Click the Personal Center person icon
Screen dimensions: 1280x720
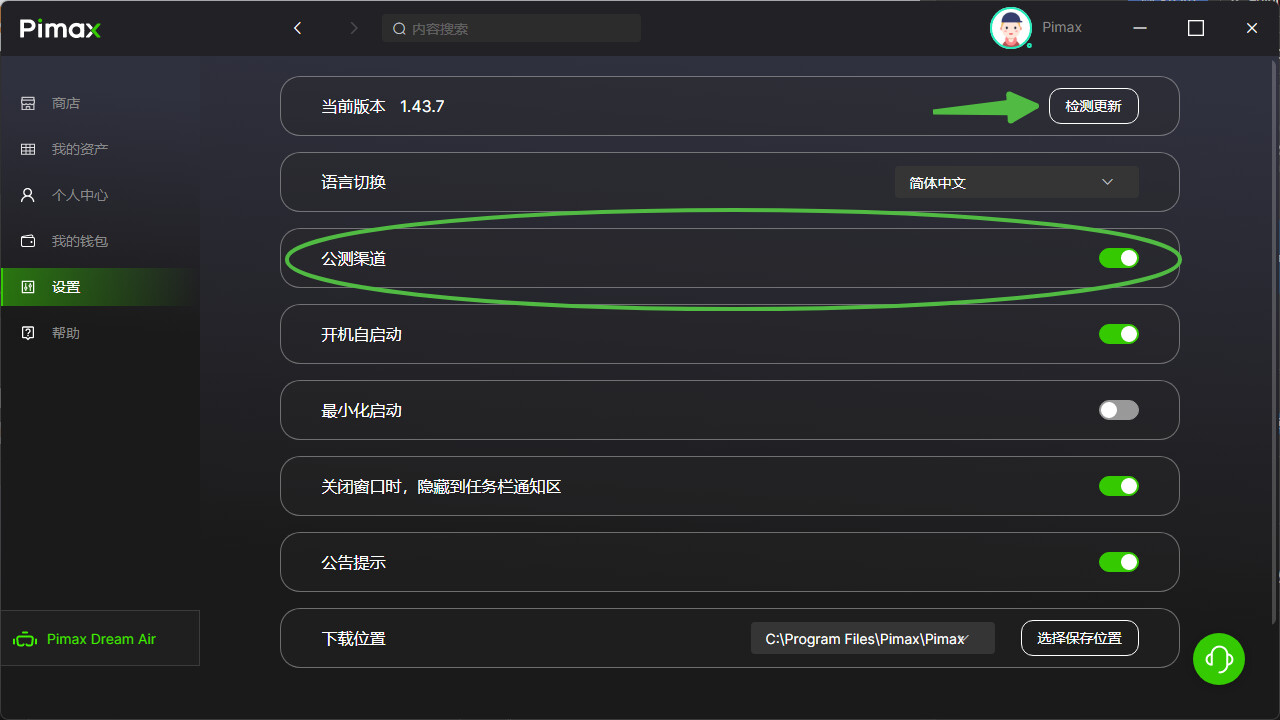pyautogui.click(x=28, y=195)
